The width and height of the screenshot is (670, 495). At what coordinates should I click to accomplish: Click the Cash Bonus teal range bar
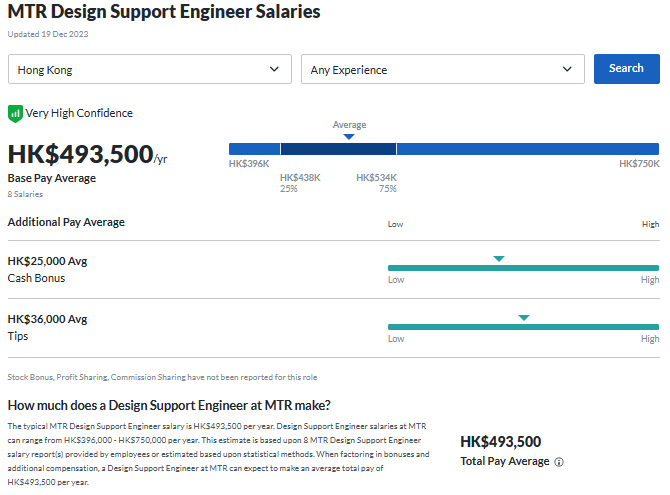point(523,268)
